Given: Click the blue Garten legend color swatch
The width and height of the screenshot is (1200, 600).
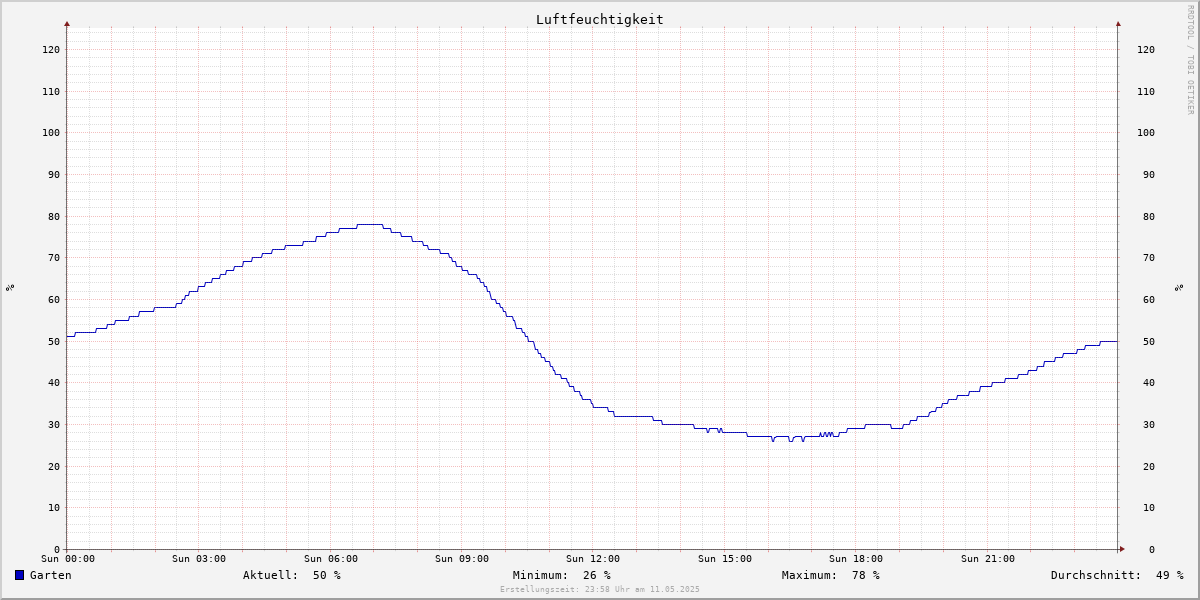Looking at the screenshot, I should point(19,575).
